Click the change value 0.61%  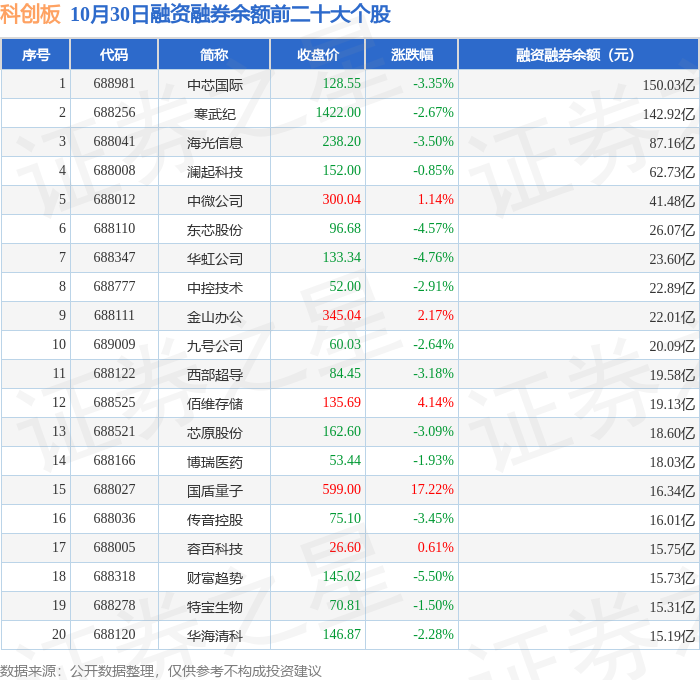point(436,548)
